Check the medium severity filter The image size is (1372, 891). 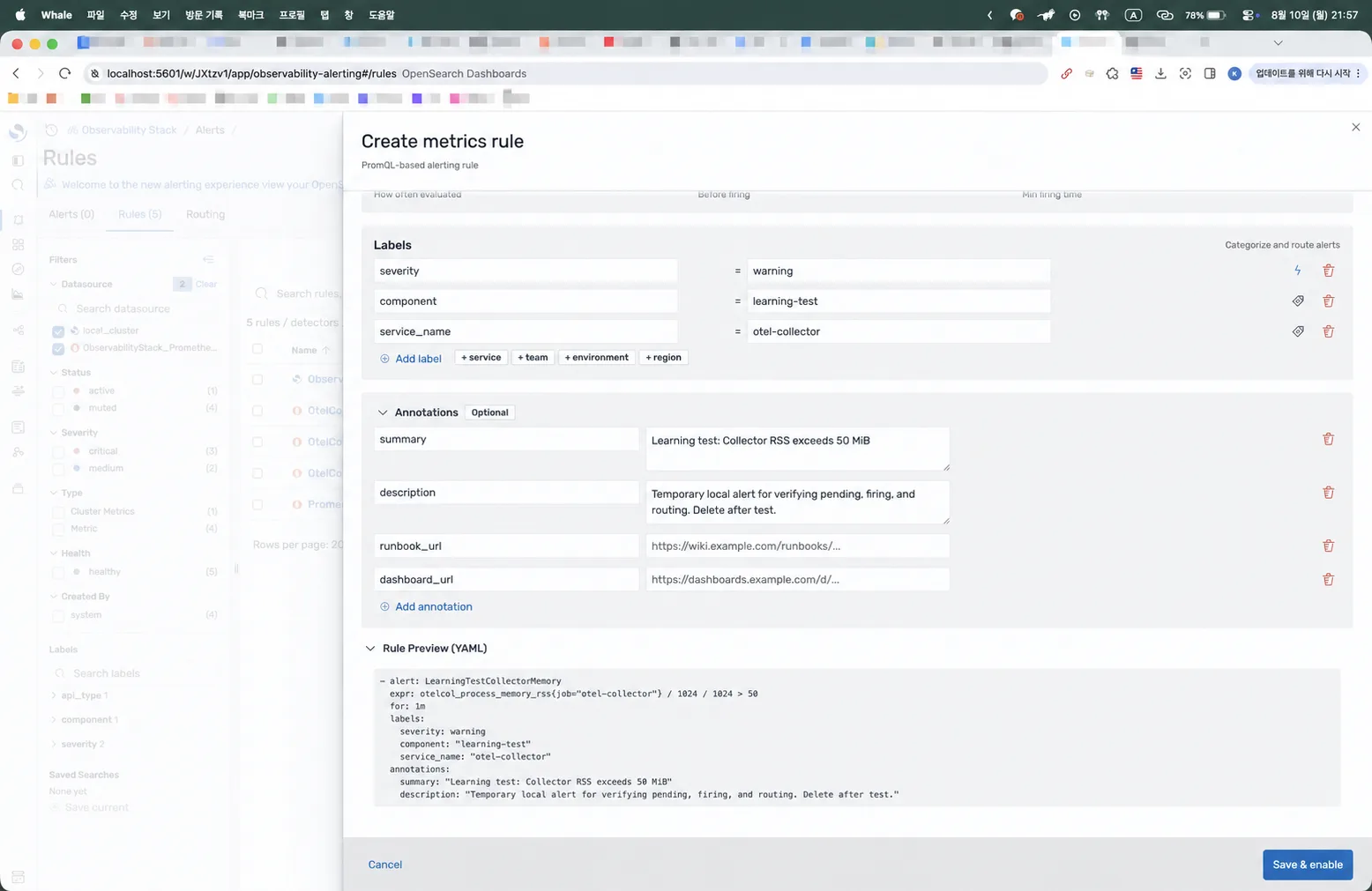58,469
